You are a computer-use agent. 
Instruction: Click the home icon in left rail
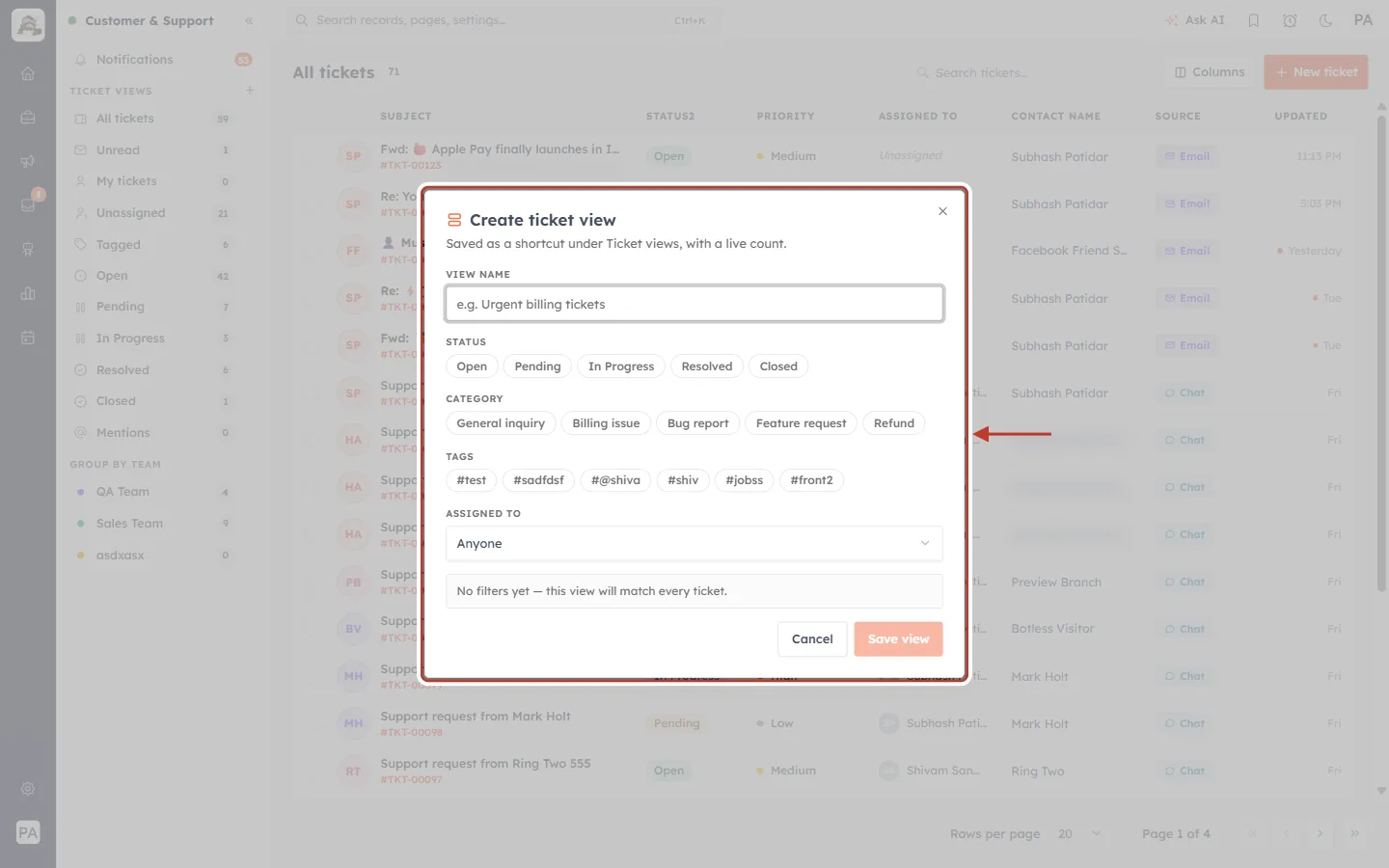pos(28,73)
